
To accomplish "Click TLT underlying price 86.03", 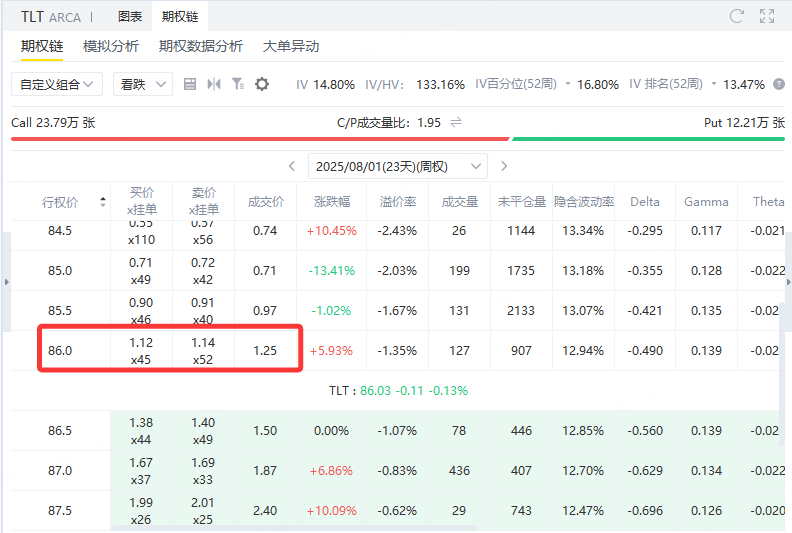I will pos(375,391).
